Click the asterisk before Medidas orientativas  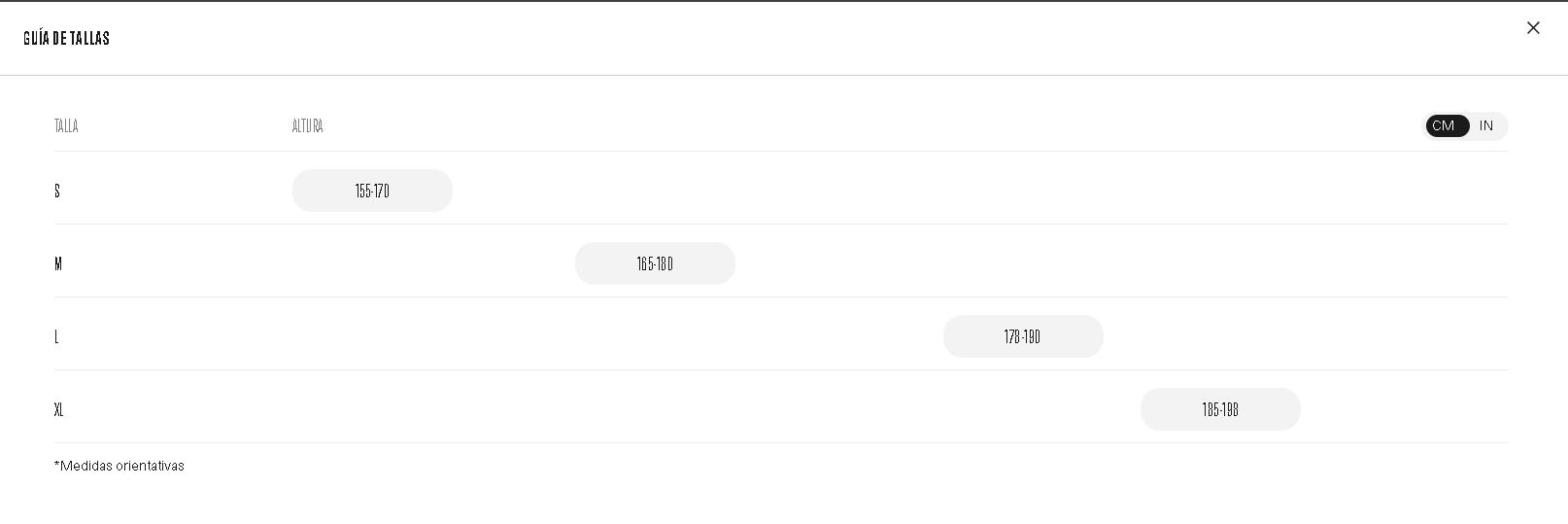point(56,465)
